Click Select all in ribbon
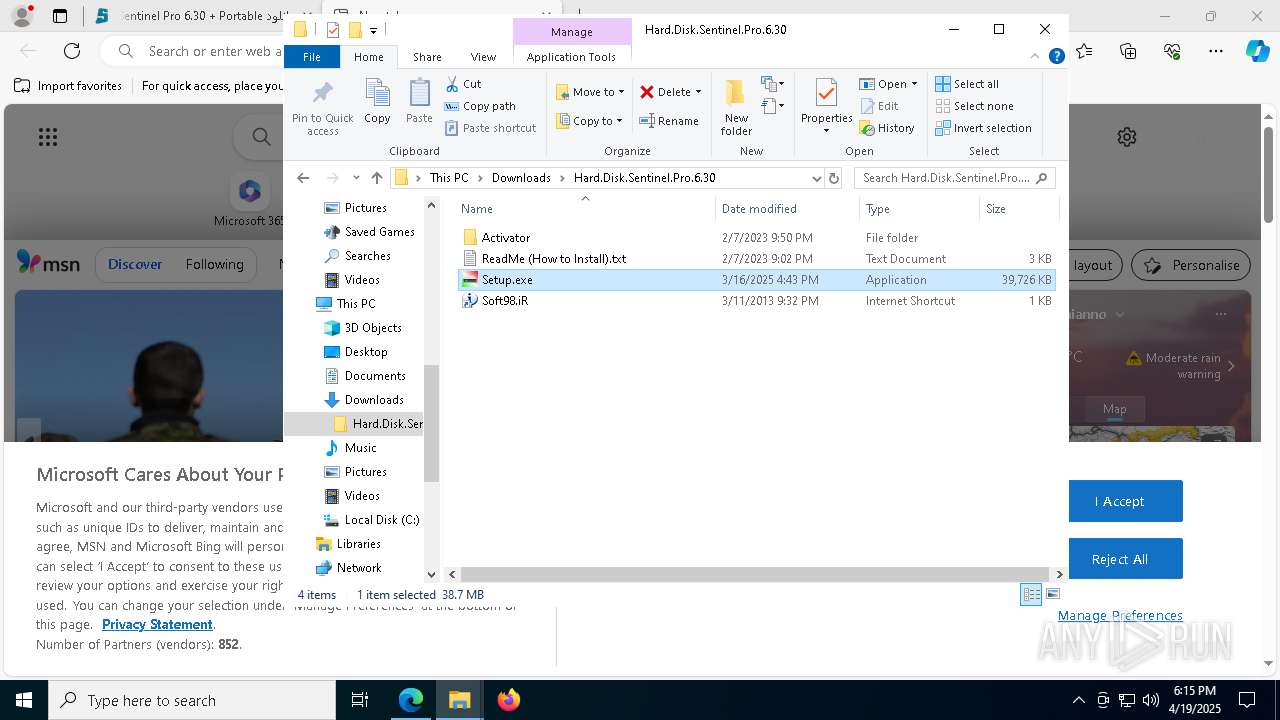The width and height of the screenshot is (1280, 720). [967, 84]
